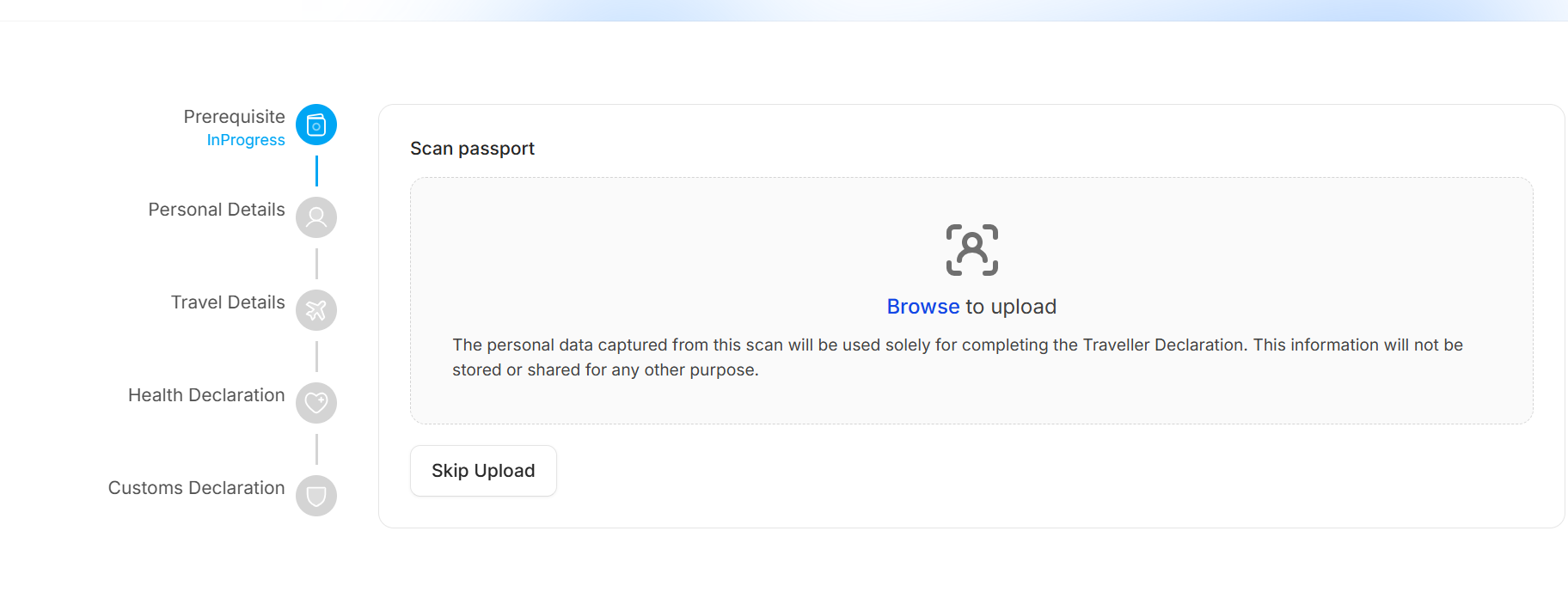The image size is (1568, 598).
Task: Click the Customs Declaration shield icon
Action: [316, 496]
